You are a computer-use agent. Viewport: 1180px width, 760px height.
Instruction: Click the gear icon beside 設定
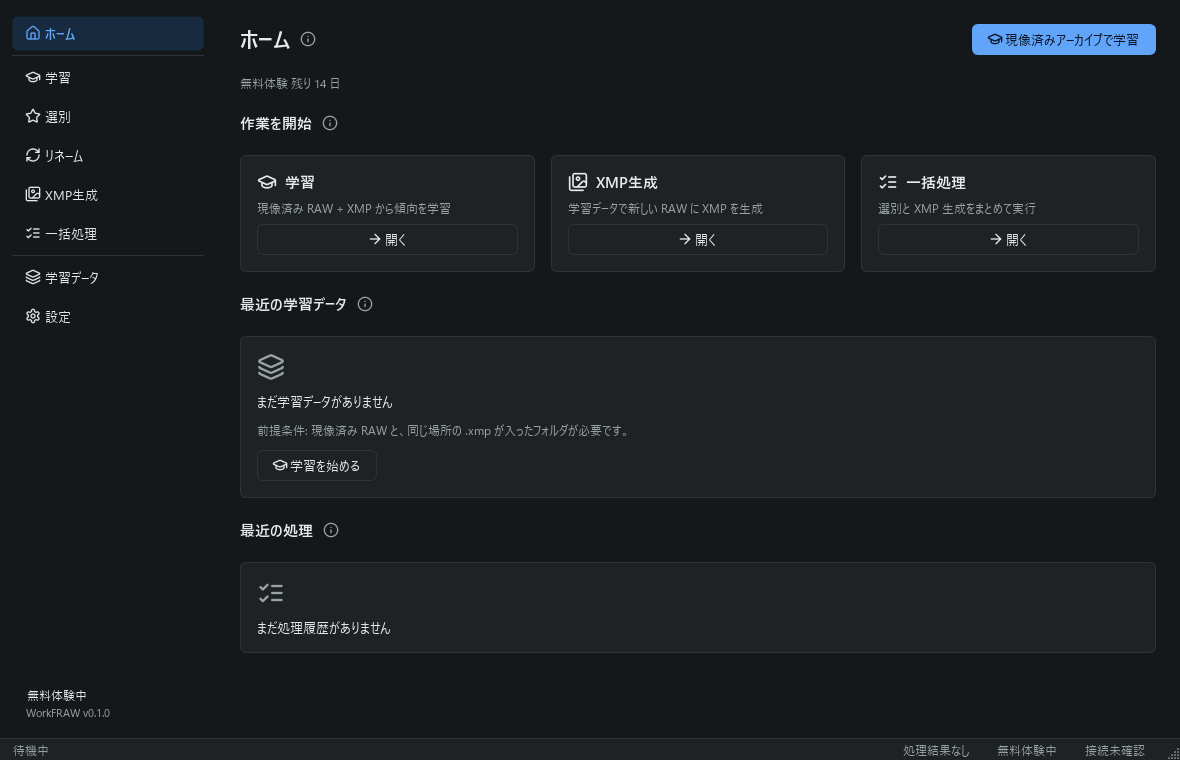[32, 316]
